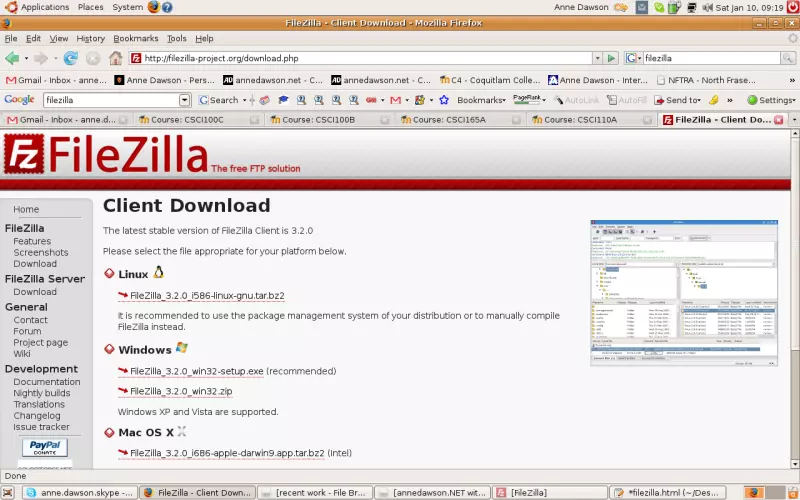Go to the sidebar Home link
This screenshot has height=500, width=800.
tap(26, 209)
